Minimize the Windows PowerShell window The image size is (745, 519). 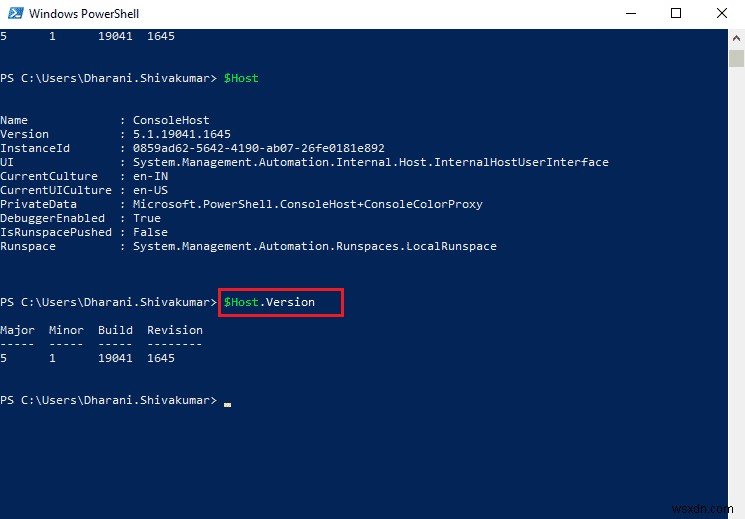632,14
